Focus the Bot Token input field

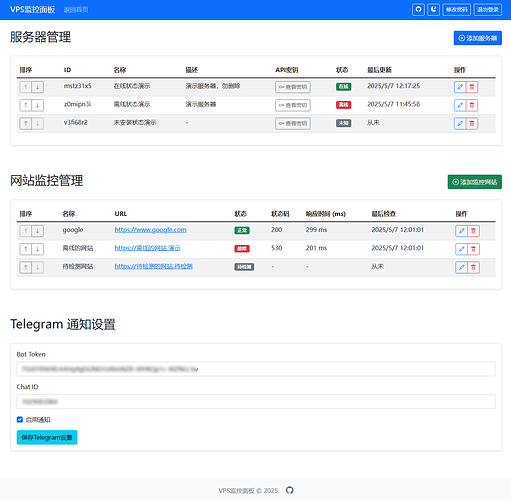pos(256,369)
